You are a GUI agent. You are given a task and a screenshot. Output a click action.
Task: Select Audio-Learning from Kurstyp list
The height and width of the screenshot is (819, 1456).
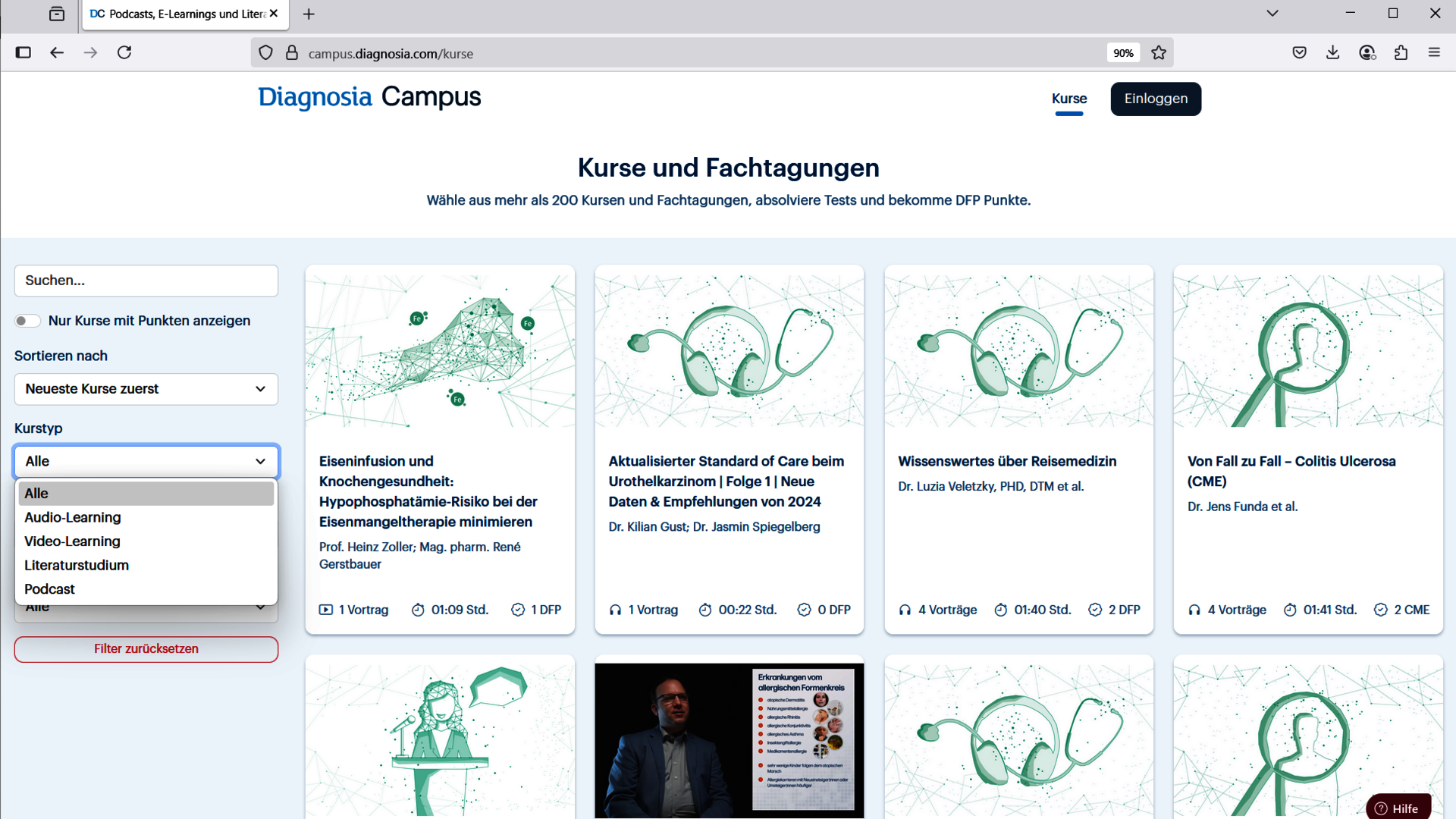pos(73,517)
